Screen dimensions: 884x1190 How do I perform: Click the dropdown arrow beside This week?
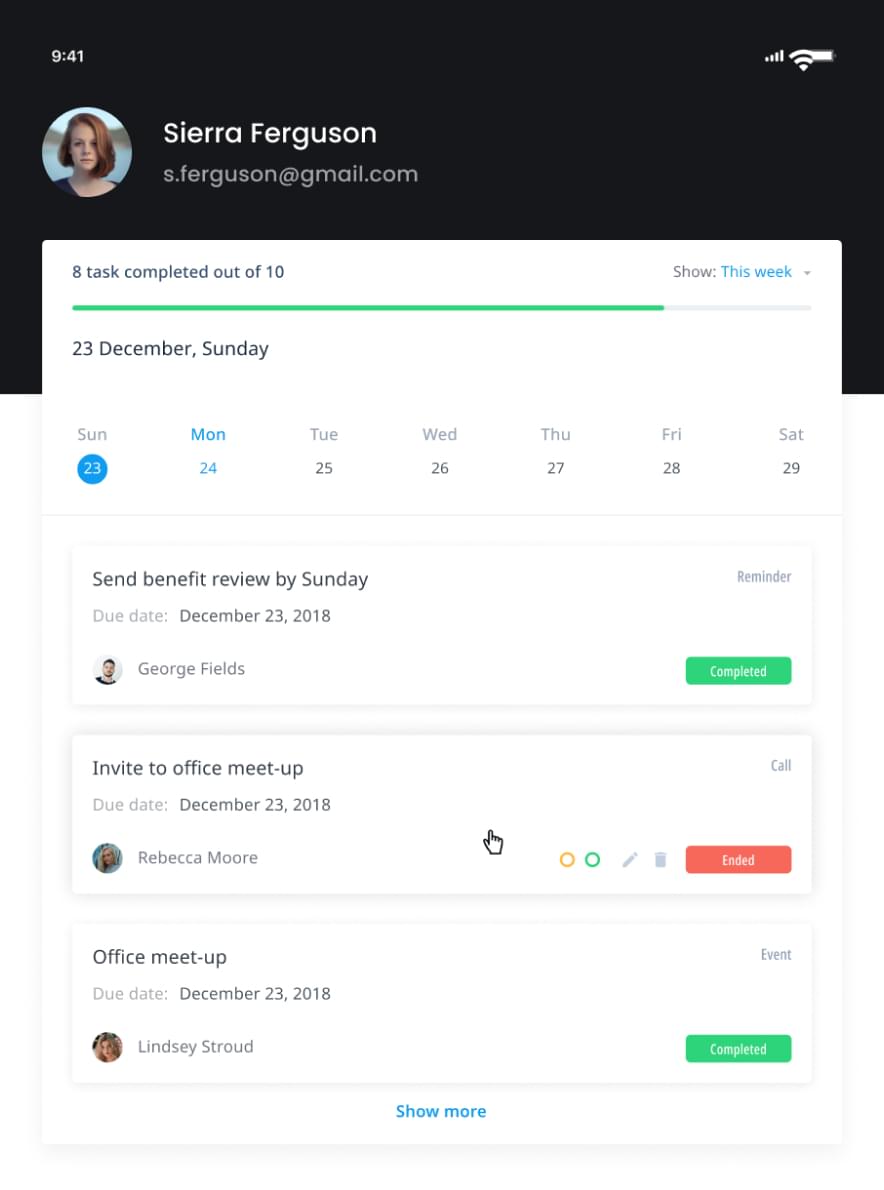(807, 273)
